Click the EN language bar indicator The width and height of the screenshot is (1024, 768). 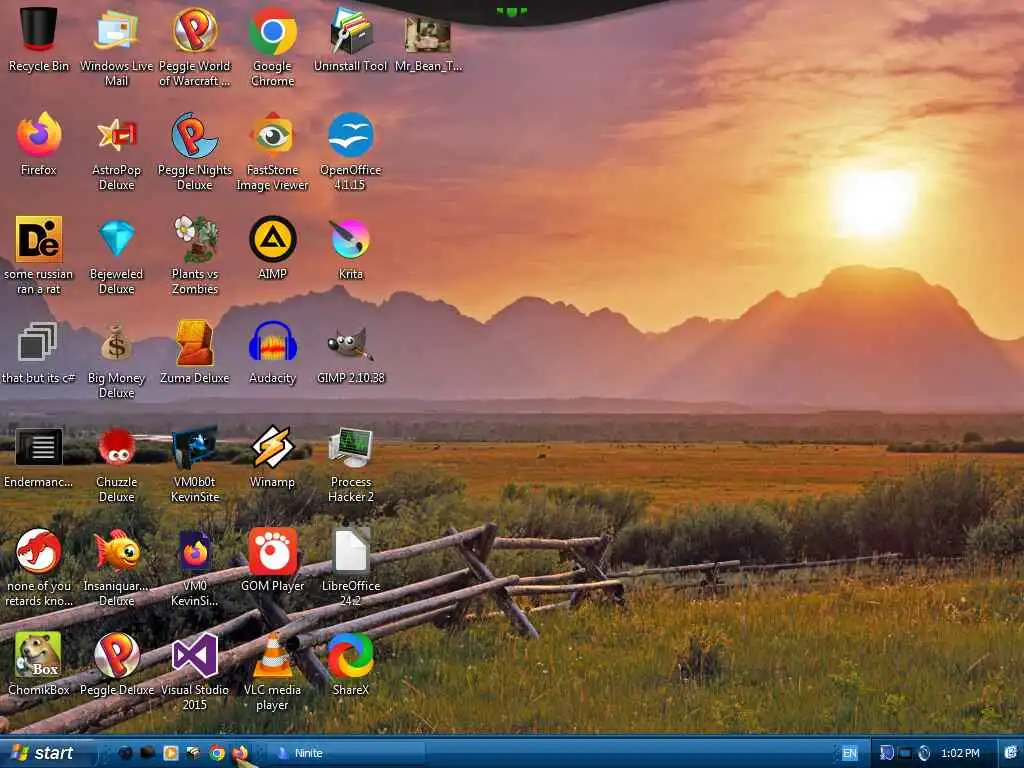pos(849,753)
